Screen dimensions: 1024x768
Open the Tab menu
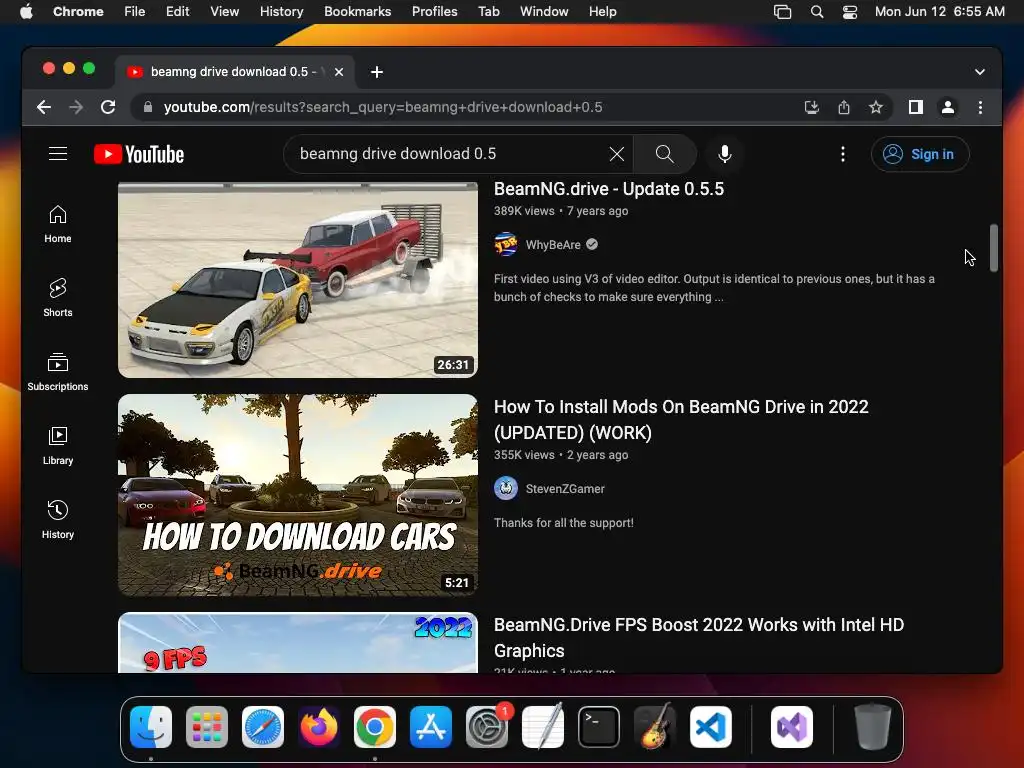pyautogui.click(x=488, y=11)
